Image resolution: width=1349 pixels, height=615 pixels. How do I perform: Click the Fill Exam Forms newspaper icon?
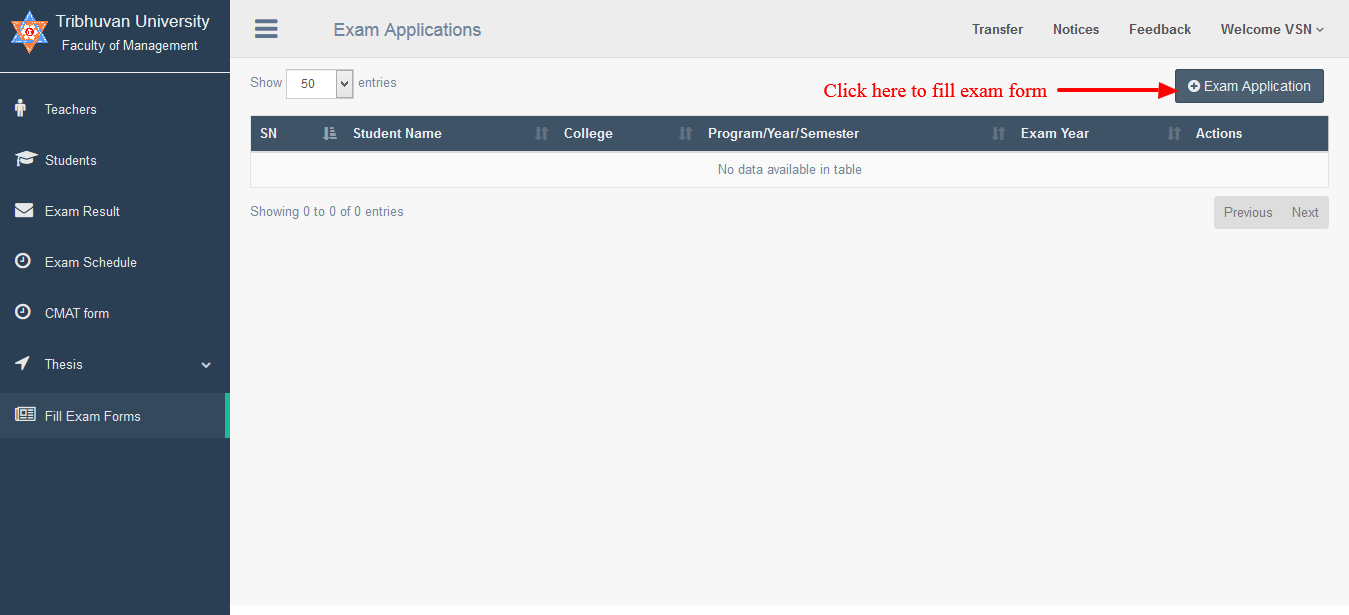coord(25,415)
